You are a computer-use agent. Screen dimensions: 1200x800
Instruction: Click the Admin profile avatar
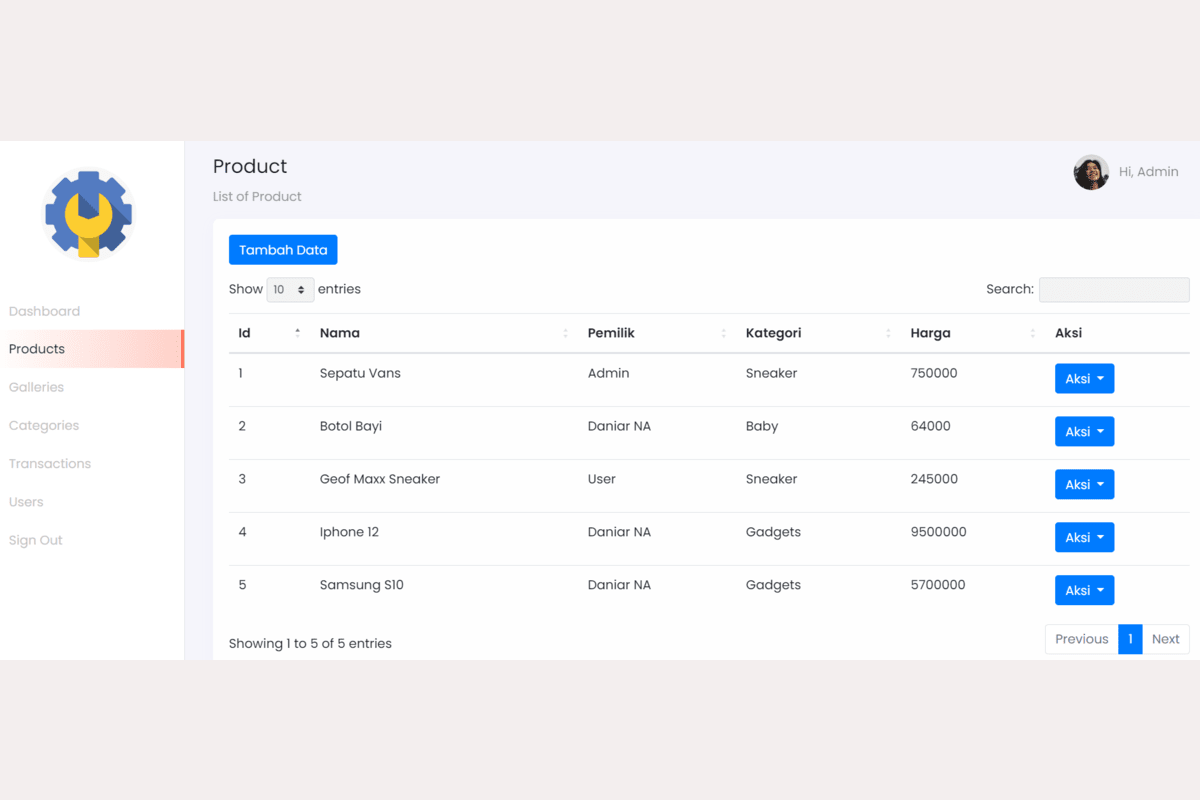(1091, 172)
